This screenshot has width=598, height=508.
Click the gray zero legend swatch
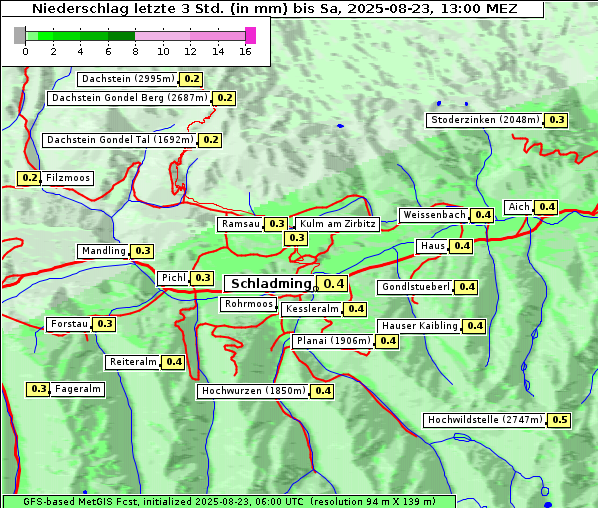coord(19,36)
